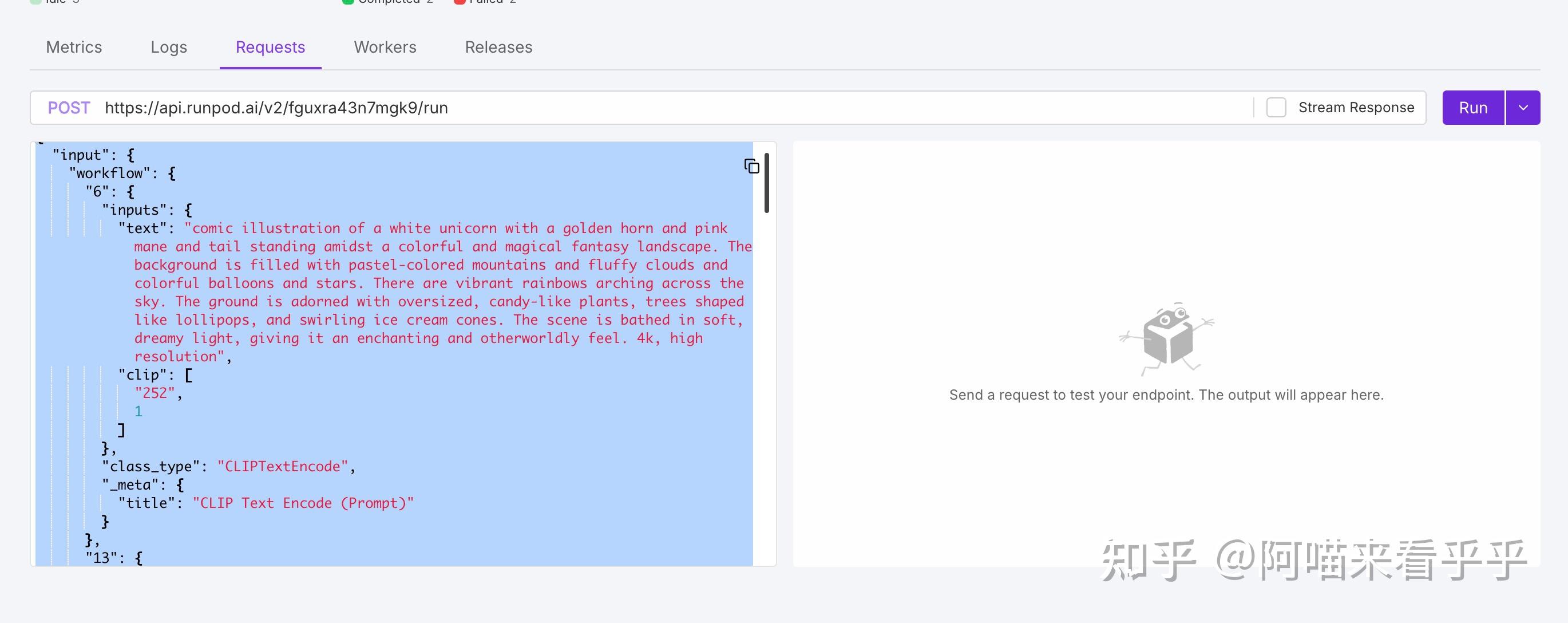Click the JSON editor vertical scrollbar
Screen dimensions: 1568x623
pos(766,183)
